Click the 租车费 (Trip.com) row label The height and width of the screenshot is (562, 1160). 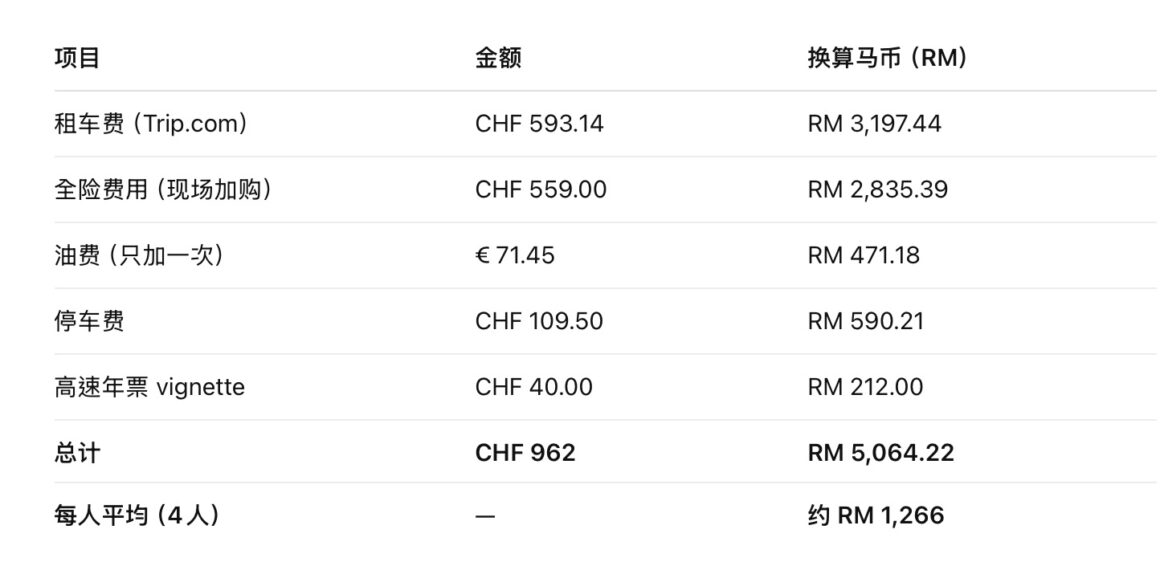point(151,124)
